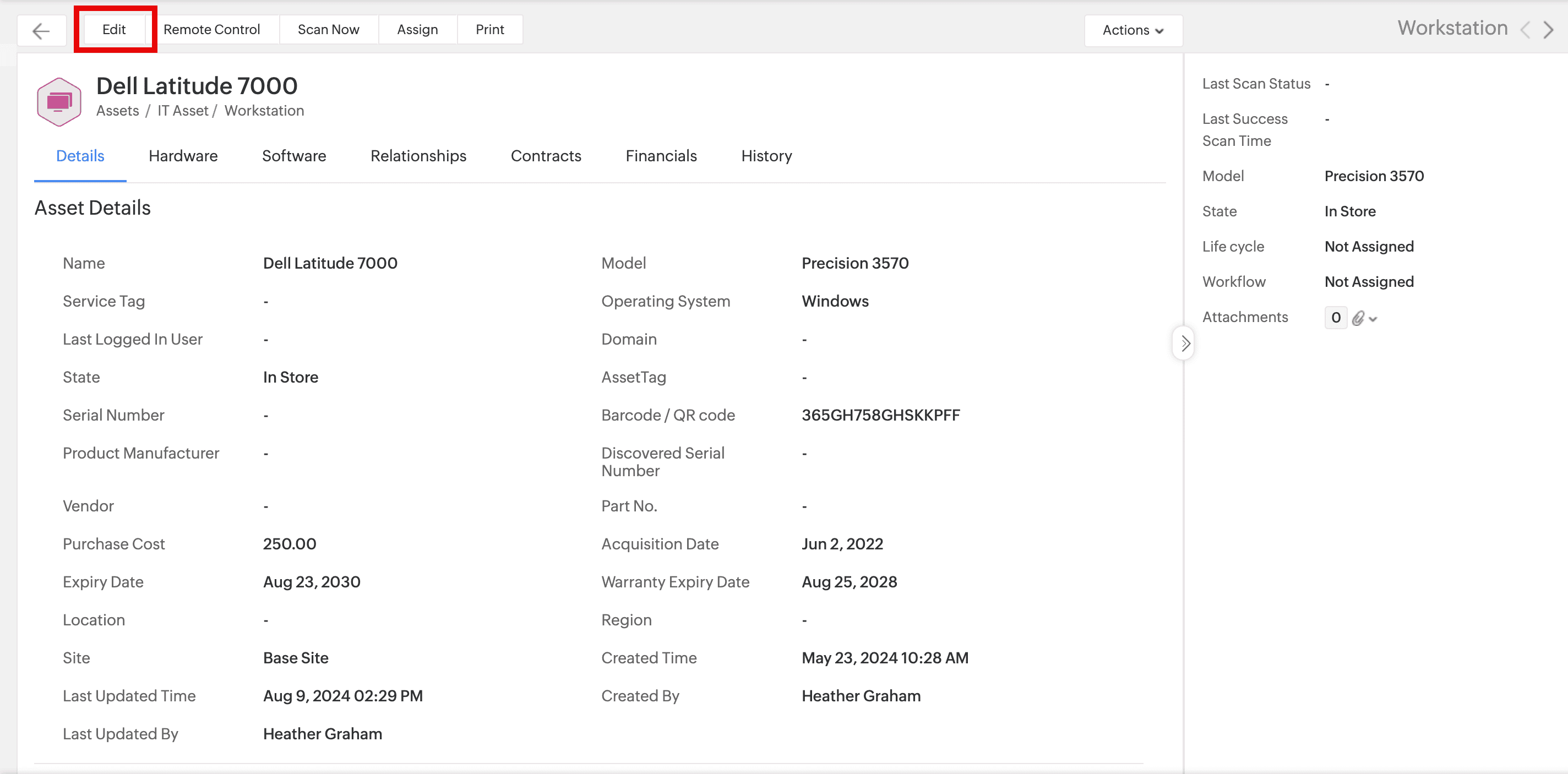Go to next workstation arrow

point(1549,29)
